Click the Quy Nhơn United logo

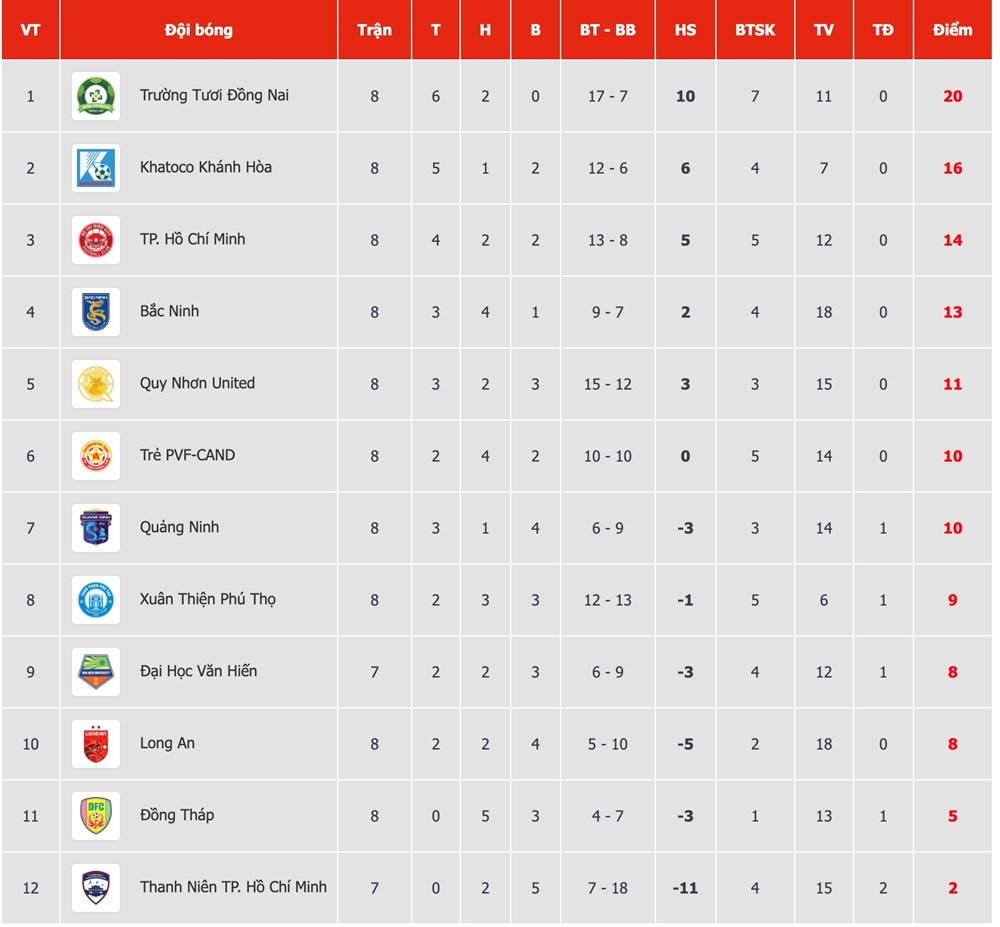coord(96,384)
